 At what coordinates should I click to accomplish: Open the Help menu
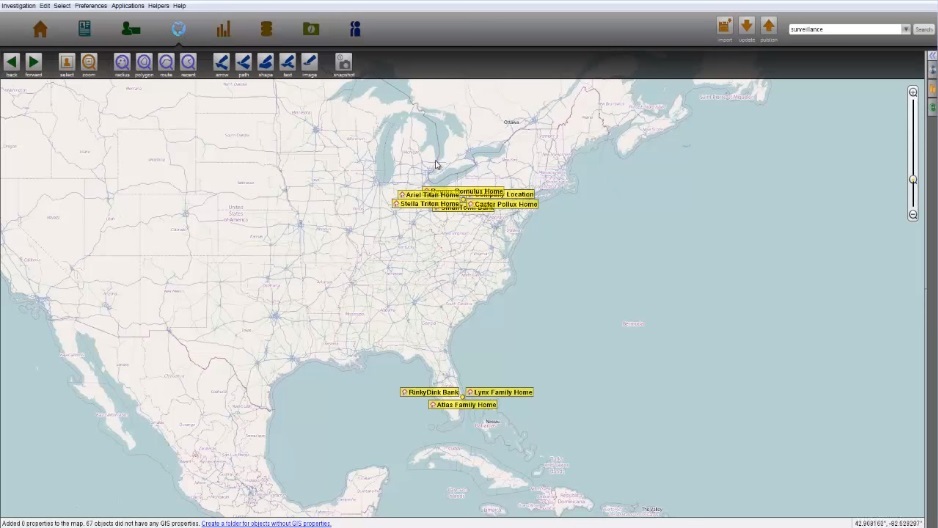pos(179,5)
